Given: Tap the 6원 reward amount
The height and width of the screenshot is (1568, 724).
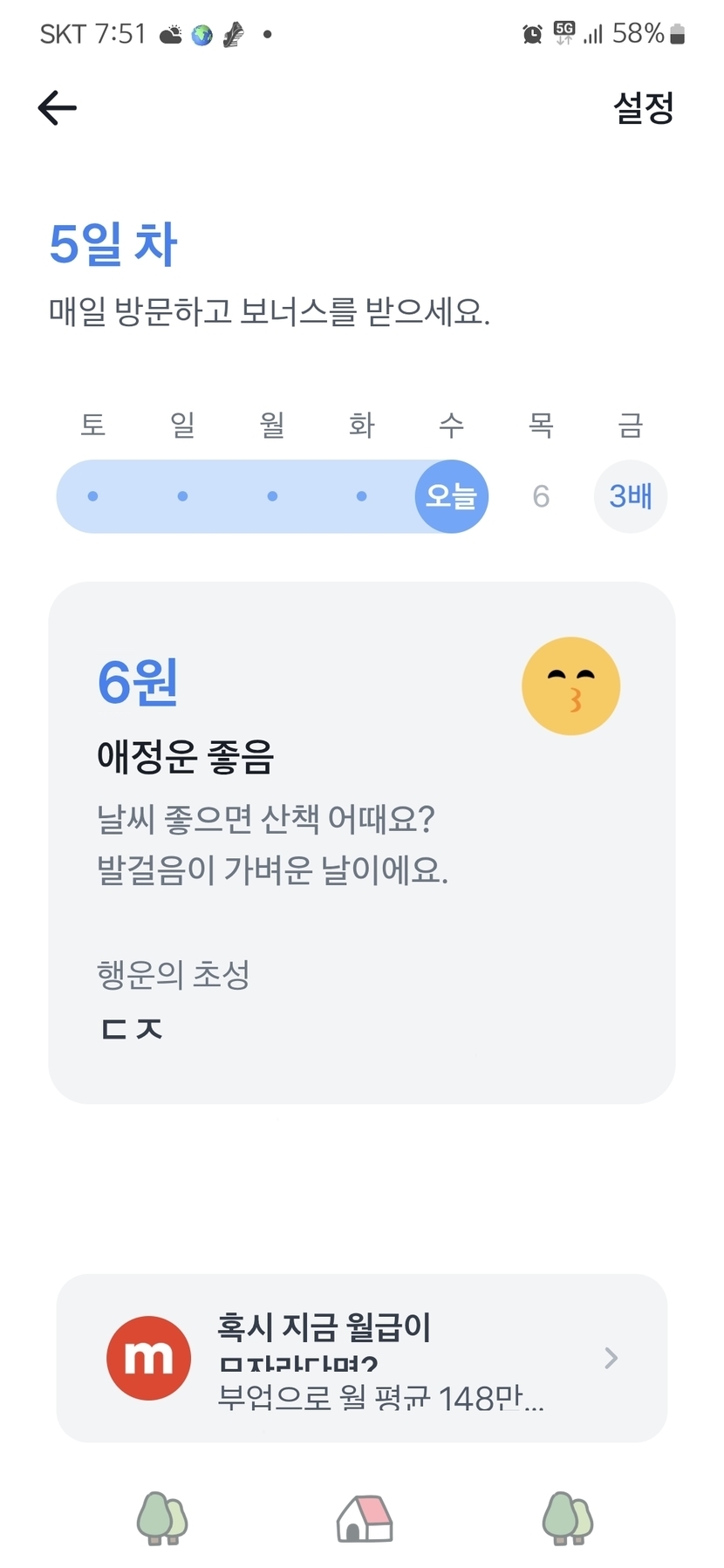Looking at the screenshot, I should tap(138, 682).
